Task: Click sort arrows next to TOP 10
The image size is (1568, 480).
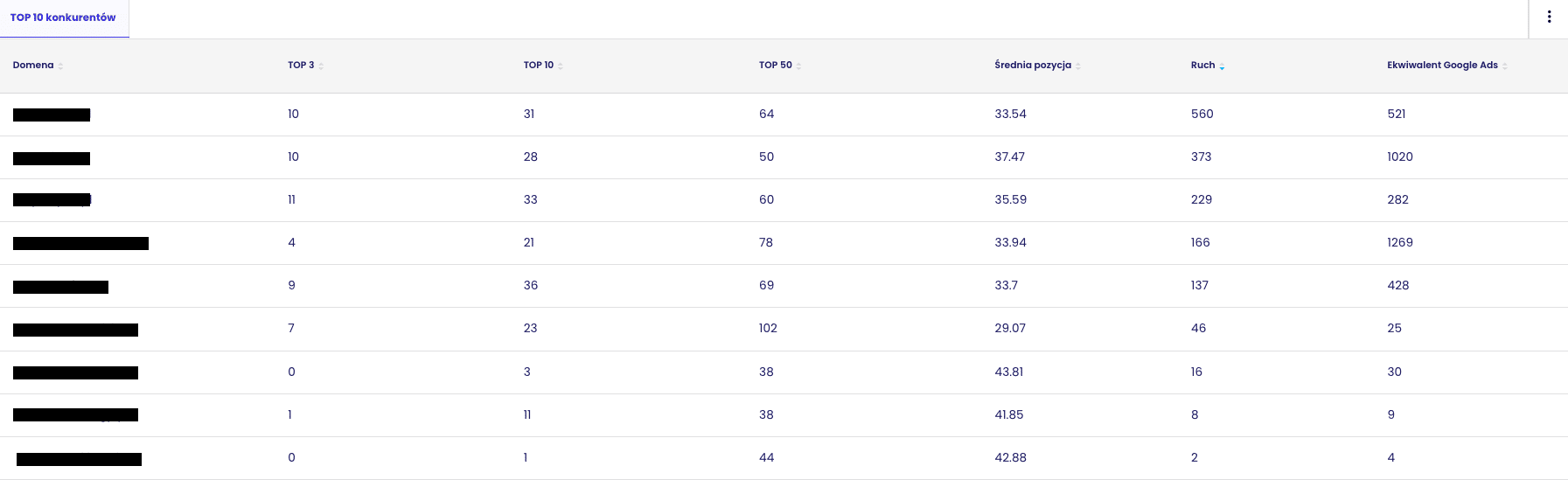Action: [561, 66]
